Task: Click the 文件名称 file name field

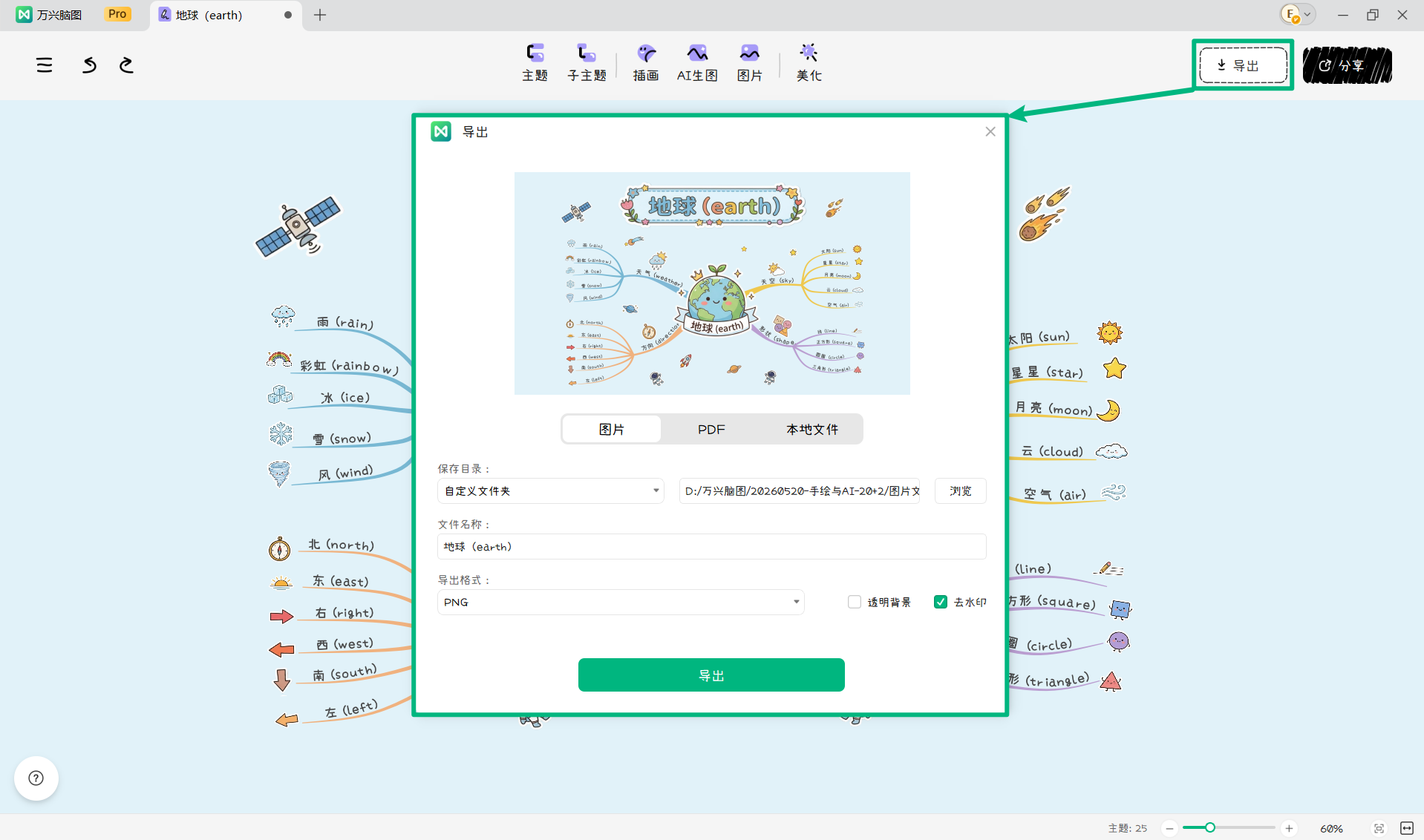Action: tap(711, 546)
